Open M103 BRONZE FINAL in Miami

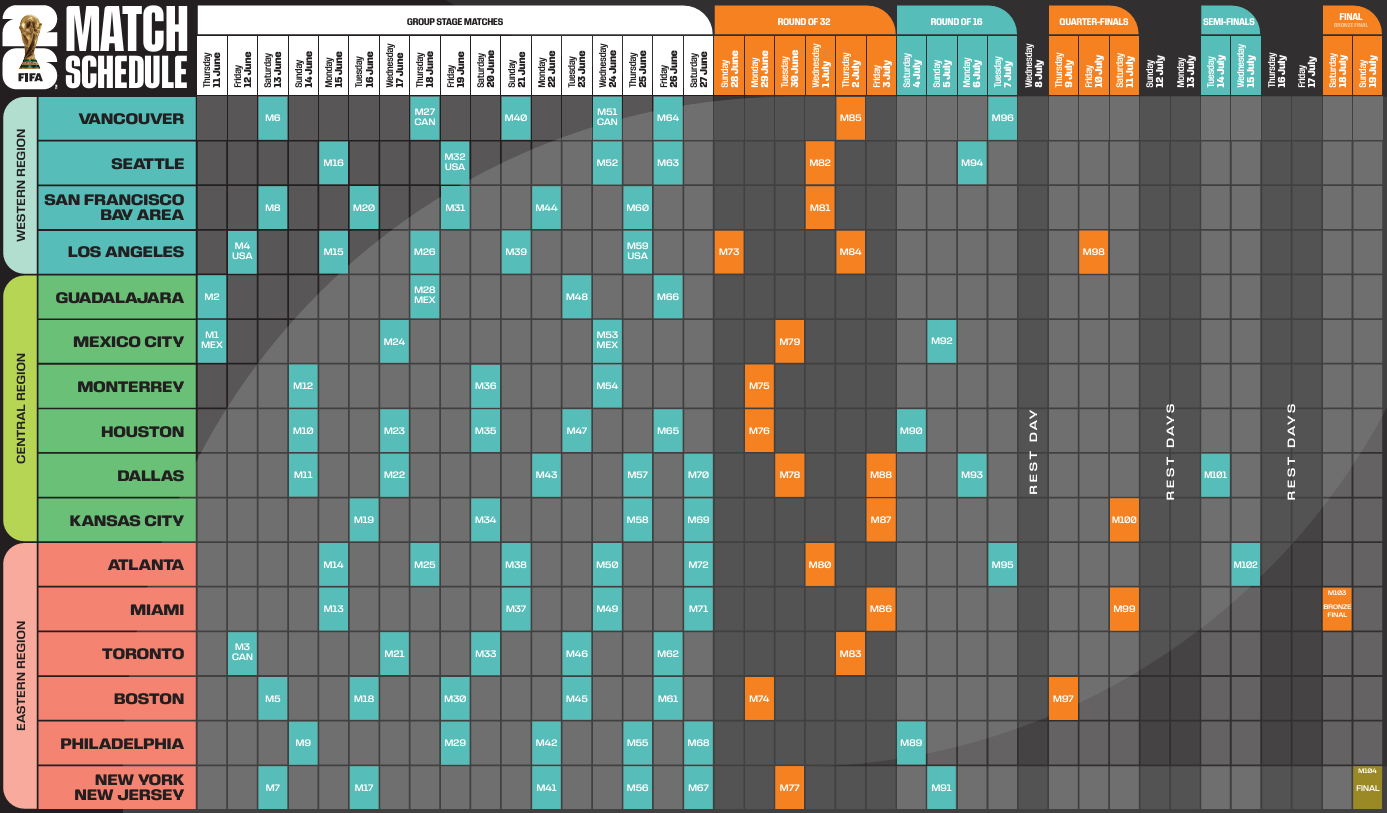(1337, 609)
